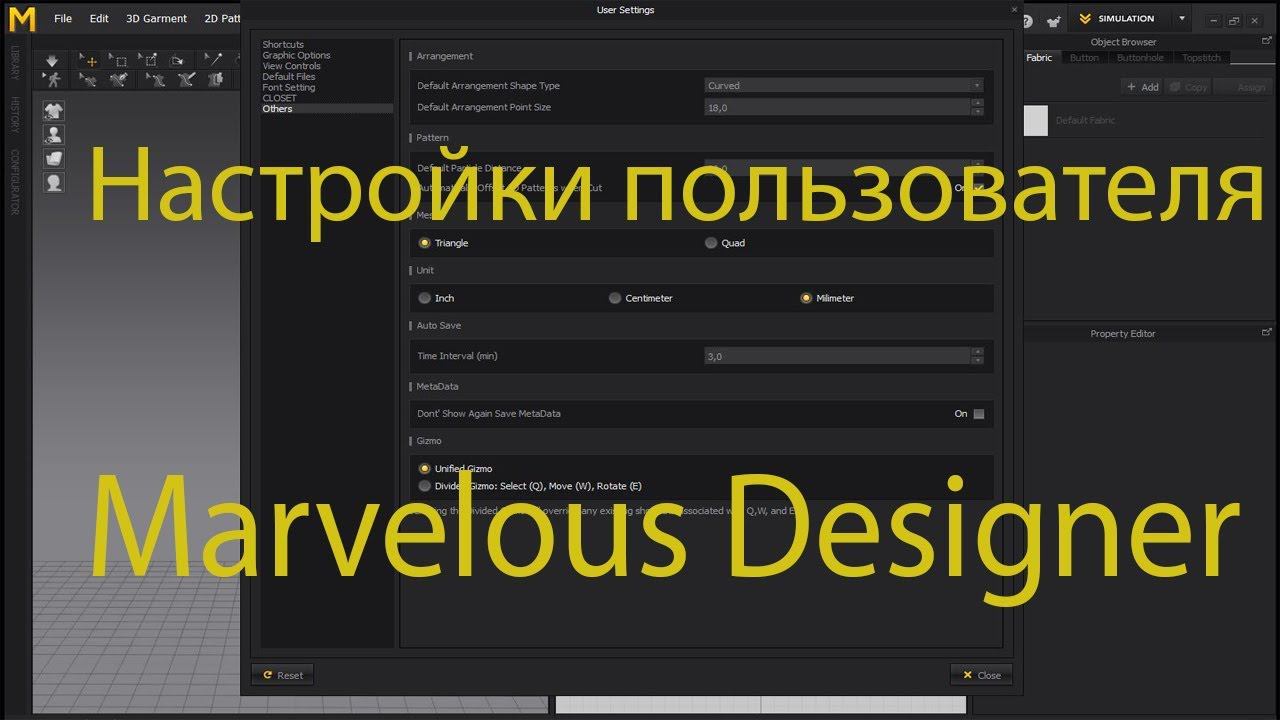Select Divided Gizmo option
This screenshot has height=720, width=1280.
click(425, 486)
